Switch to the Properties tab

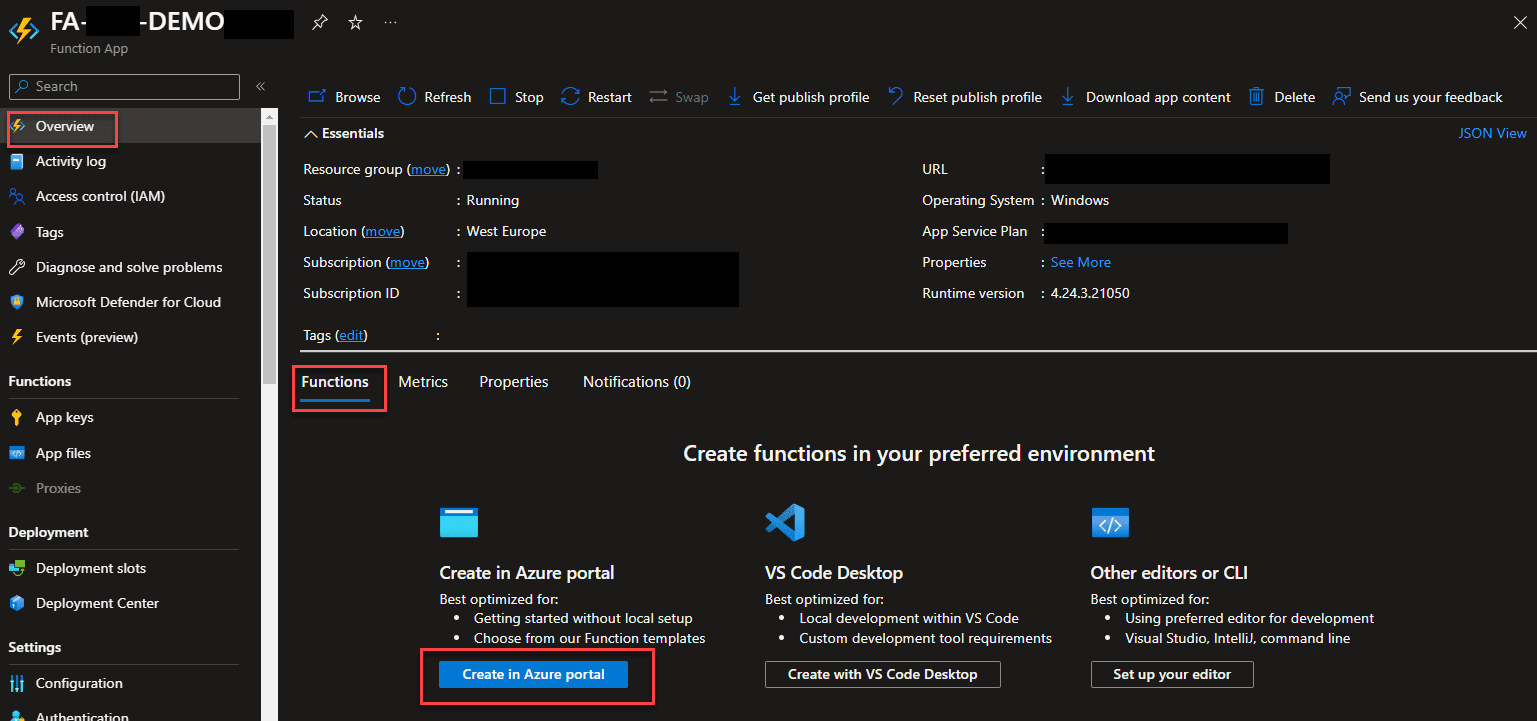(513, 382)
